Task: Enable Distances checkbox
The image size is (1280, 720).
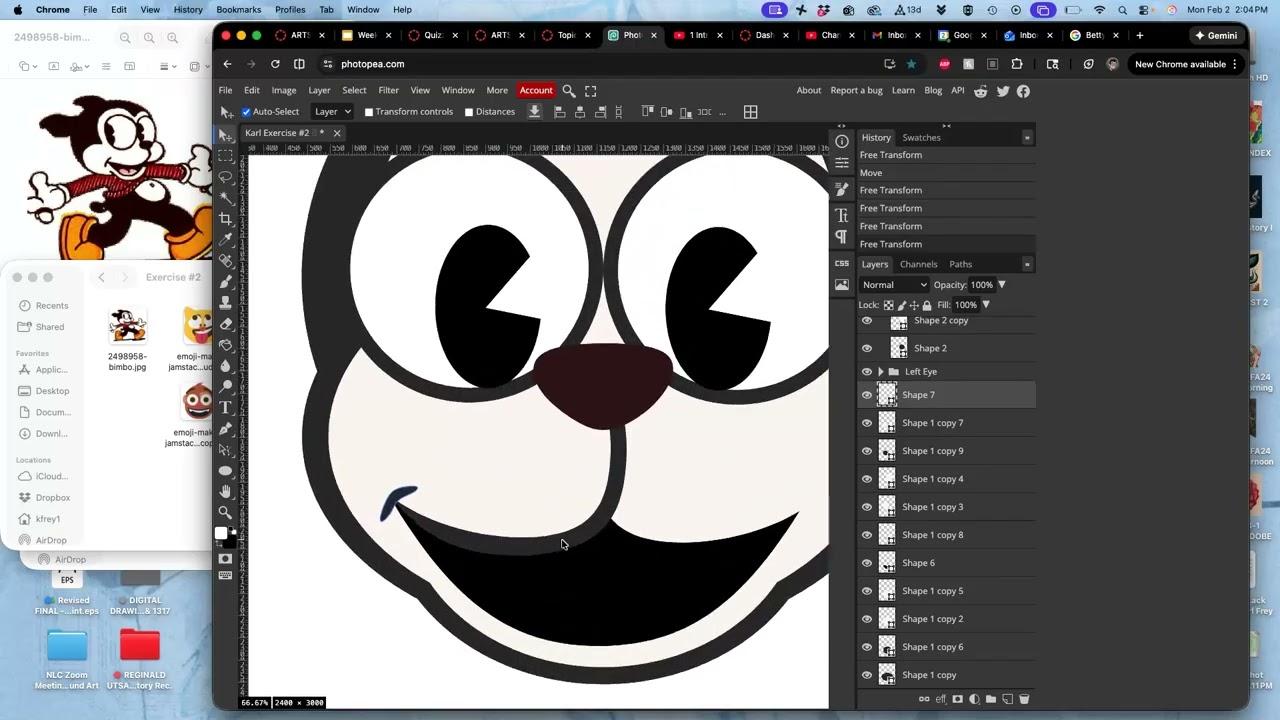Action: coord(469,112)
